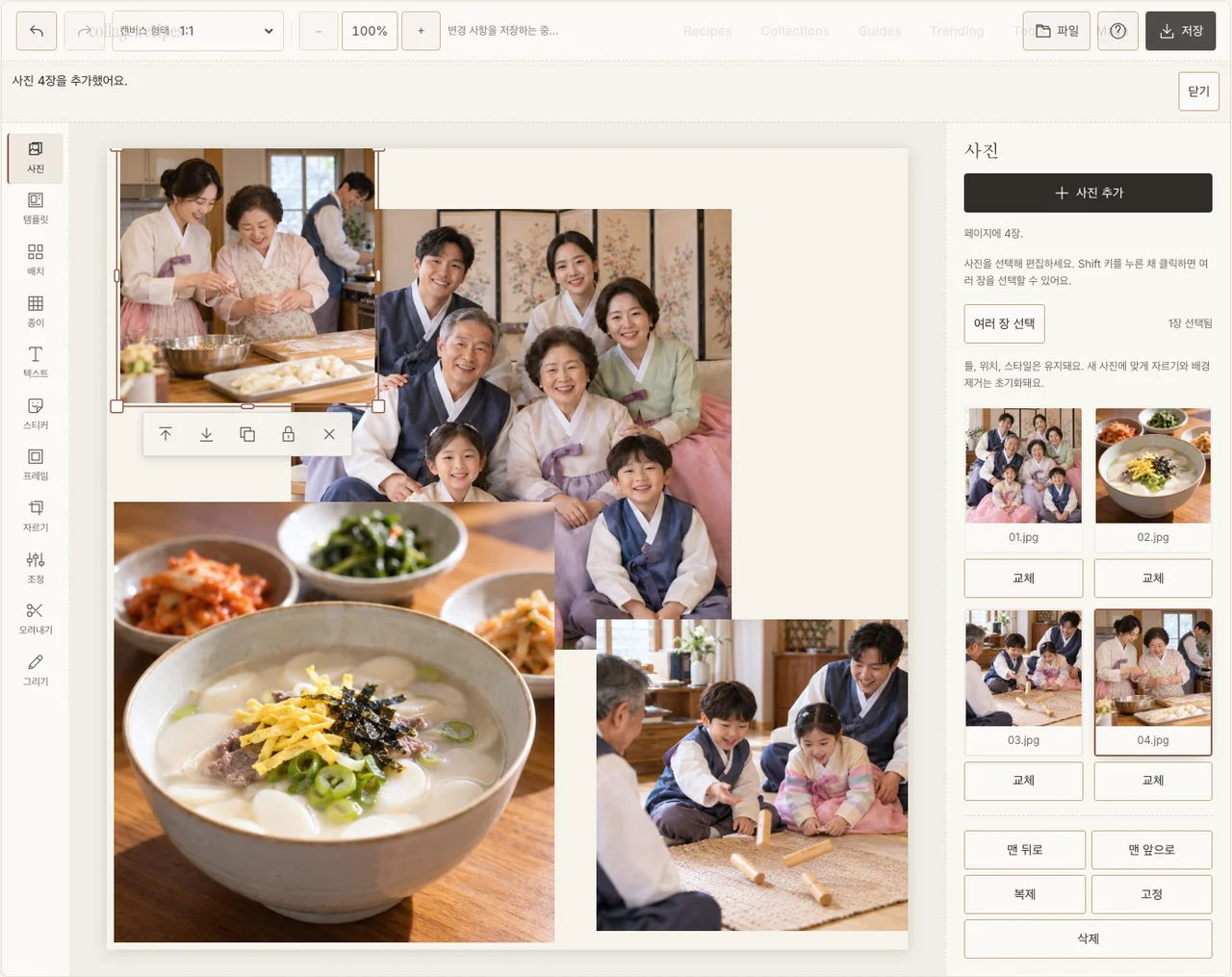1232x977 pixels.
Task: Click the lock icon in floating toolbar
Action: [288, 434]
